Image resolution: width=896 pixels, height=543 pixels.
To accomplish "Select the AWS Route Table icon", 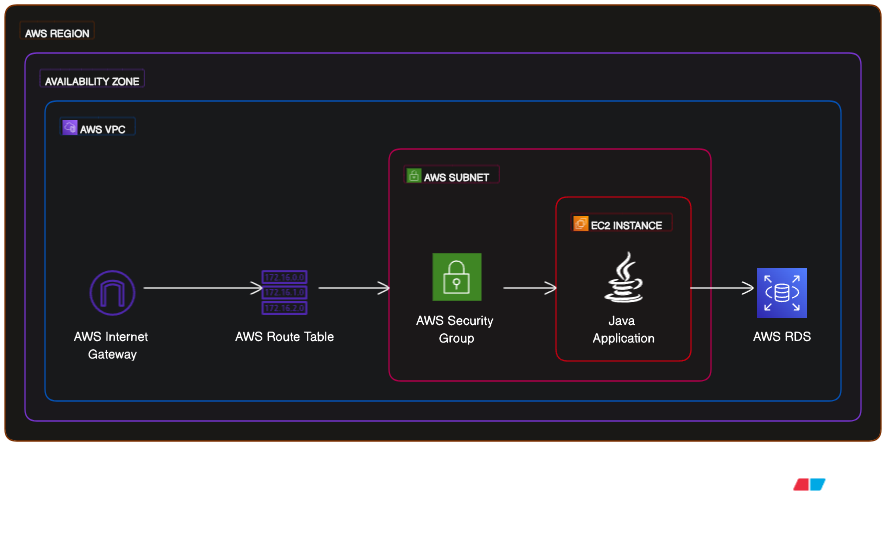I will 285,293.
